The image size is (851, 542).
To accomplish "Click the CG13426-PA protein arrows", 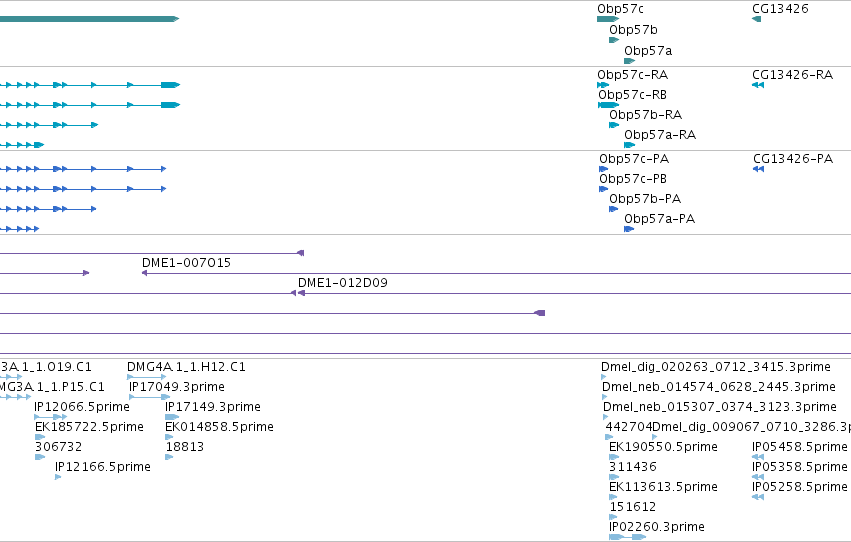I will point(759,169).
